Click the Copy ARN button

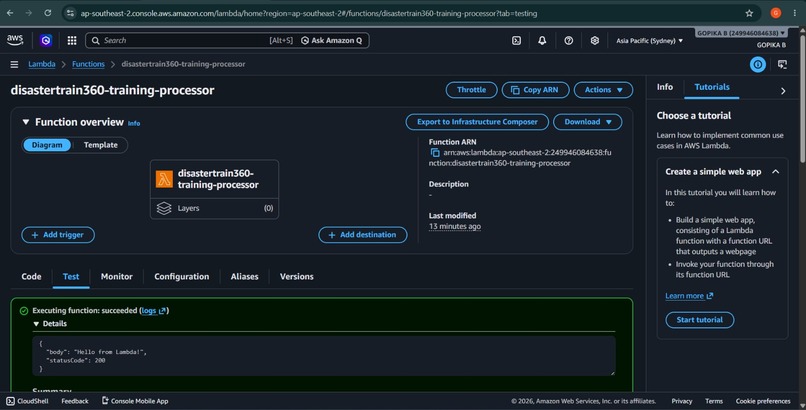pyautogui.click(x=536, y=90)
